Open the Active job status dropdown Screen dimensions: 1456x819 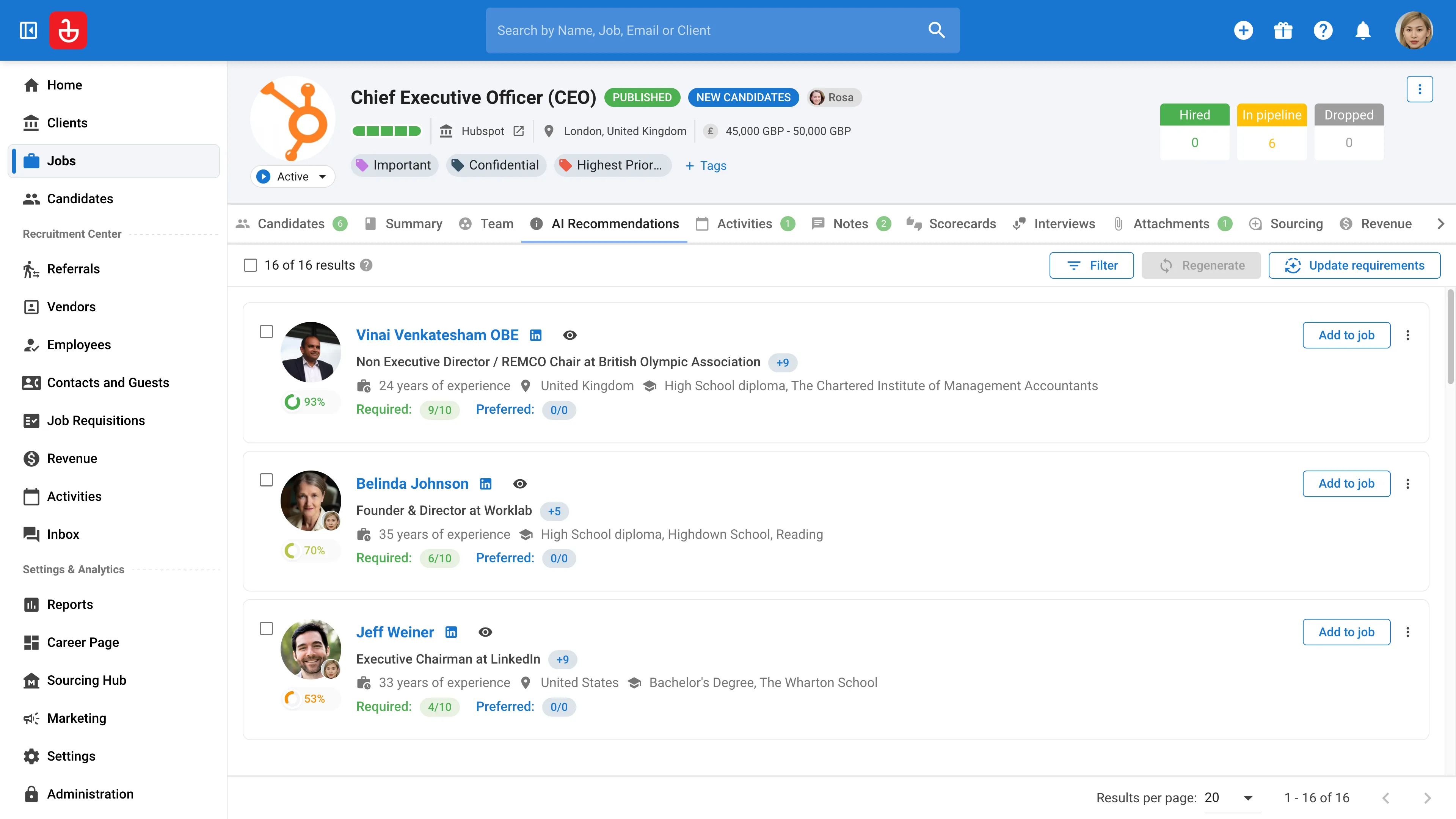292,176
